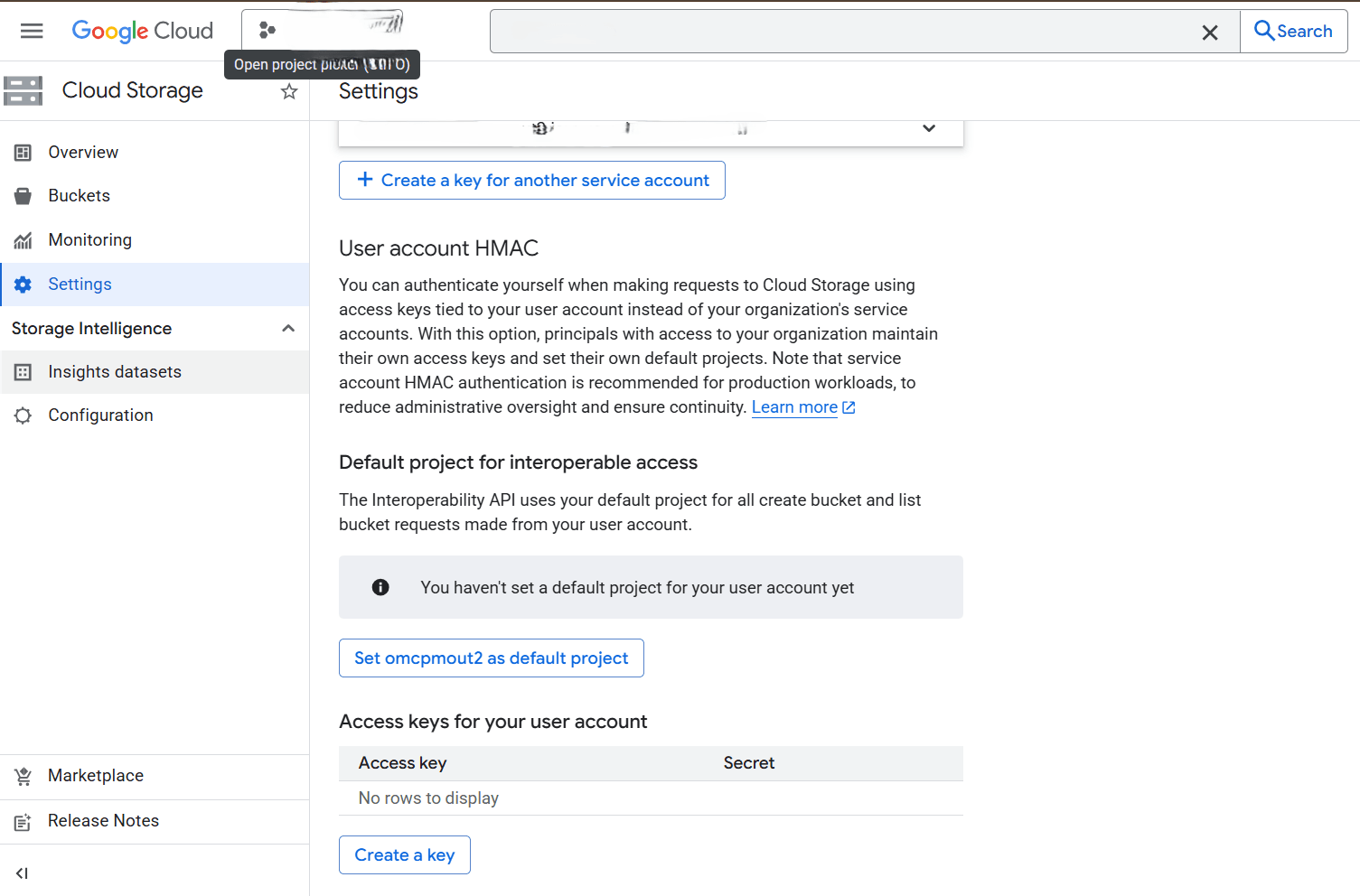Viewport: 1360px width, 896px height.
Task: Select the Monitoring sidebar icon
Action: [x=23, y=239]
